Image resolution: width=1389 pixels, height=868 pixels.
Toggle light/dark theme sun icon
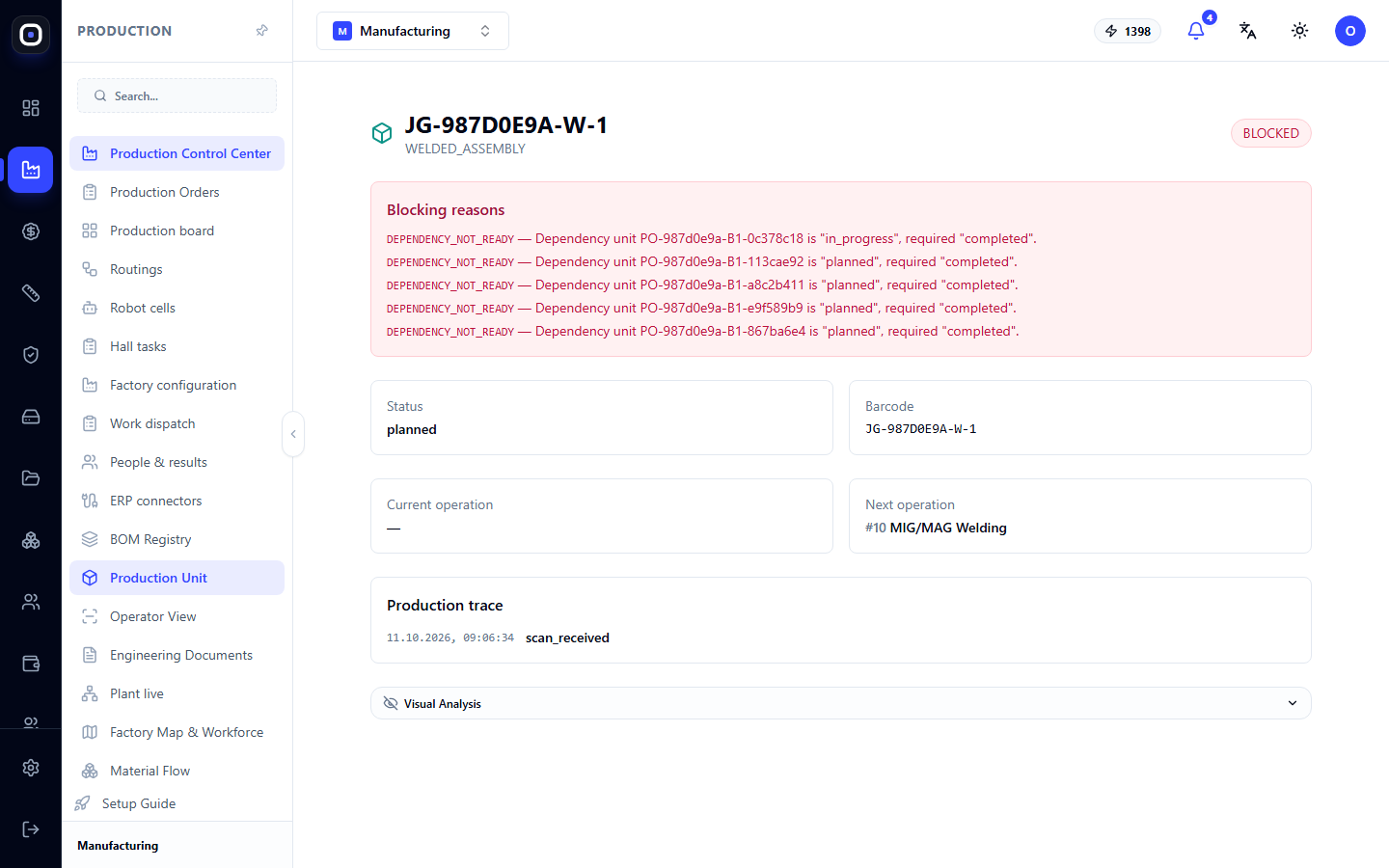1300,31
